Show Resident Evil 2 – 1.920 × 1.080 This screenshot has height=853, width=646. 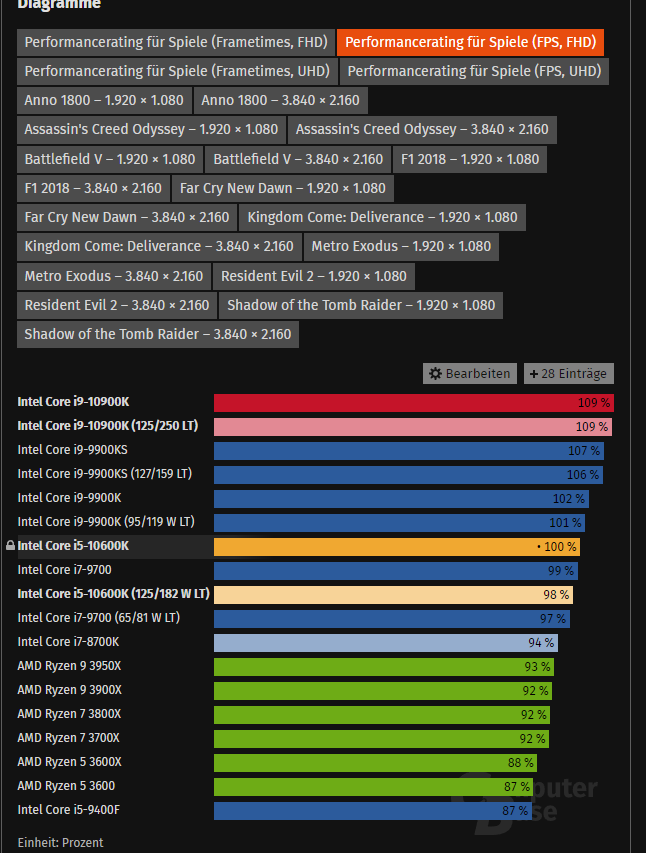click(313, 276)
